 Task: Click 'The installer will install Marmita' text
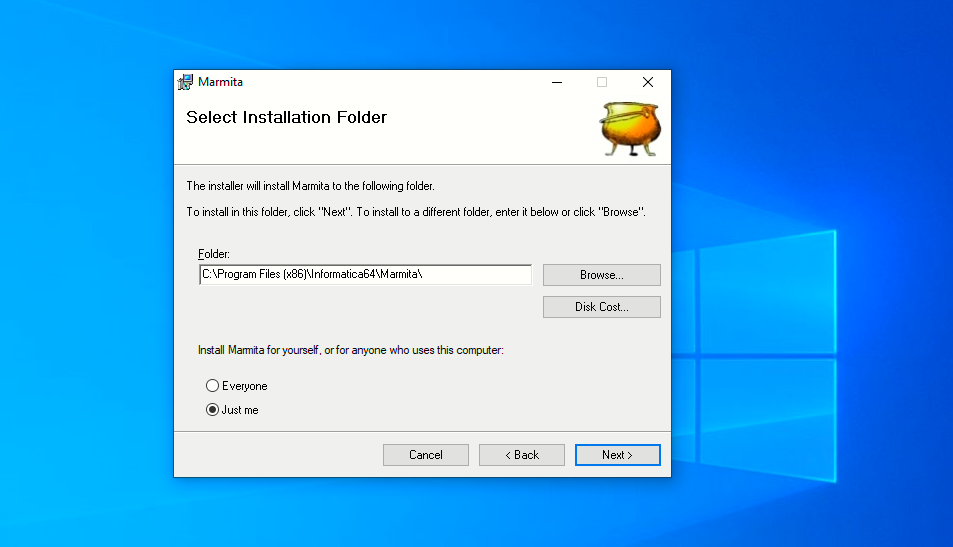[x=311, y=186]
